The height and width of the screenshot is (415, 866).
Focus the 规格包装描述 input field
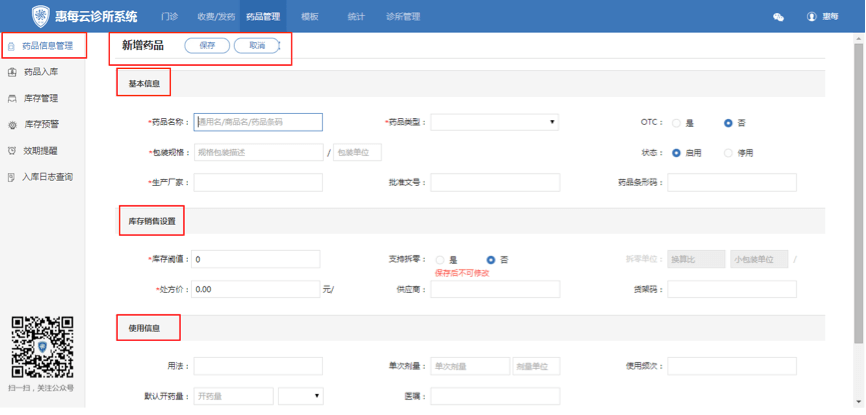click(x=258, y=153)
